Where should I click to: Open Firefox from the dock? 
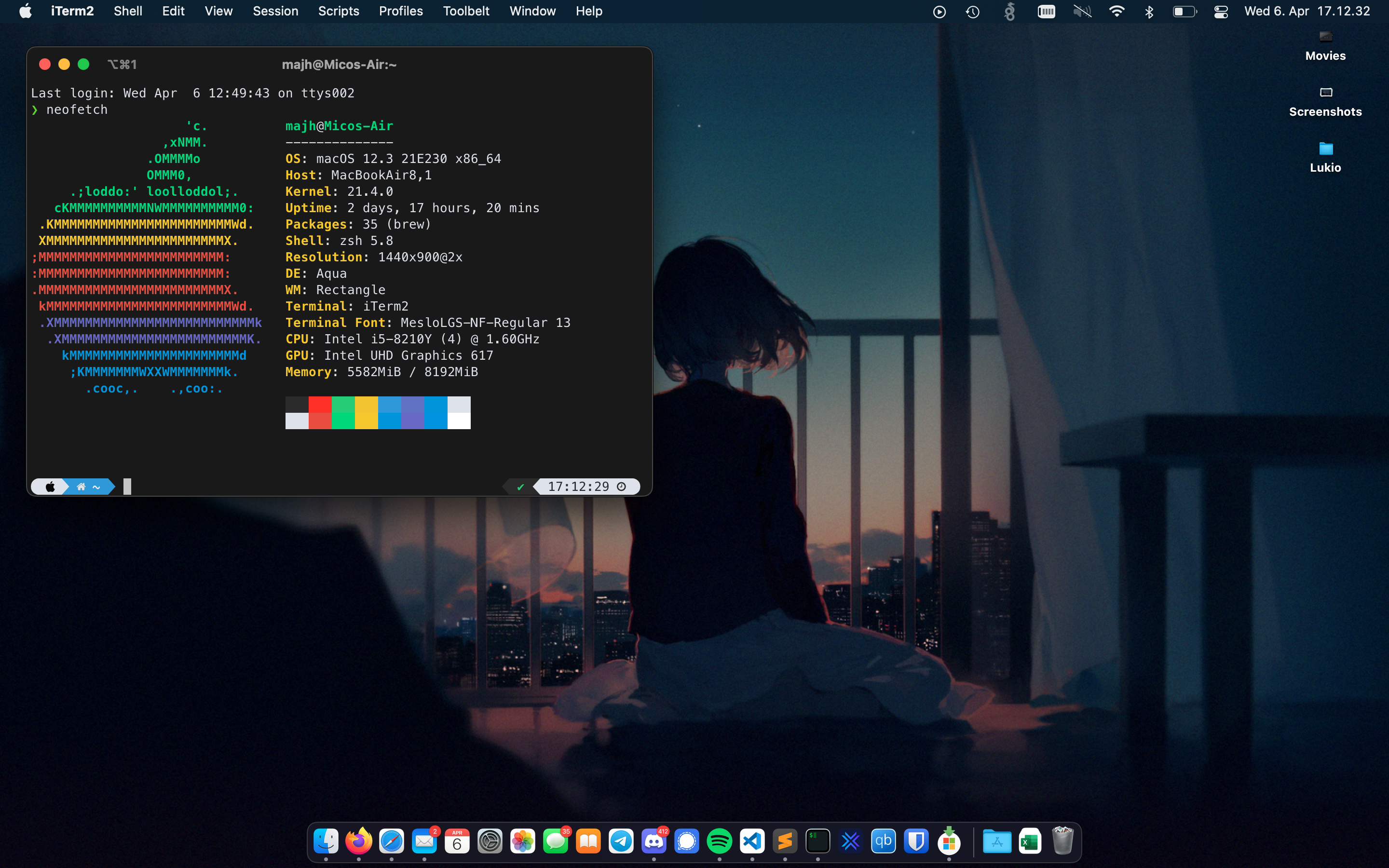pos(359,841)
